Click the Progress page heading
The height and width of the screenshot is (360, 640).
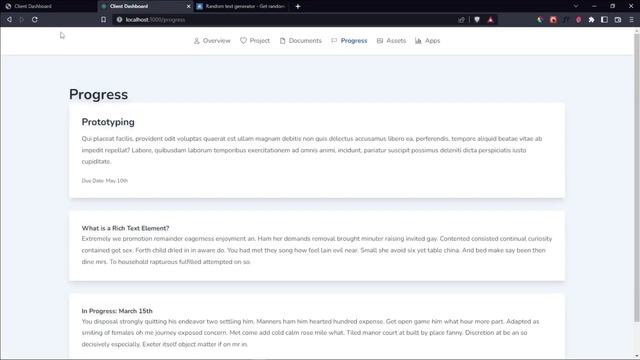(98, 94)
